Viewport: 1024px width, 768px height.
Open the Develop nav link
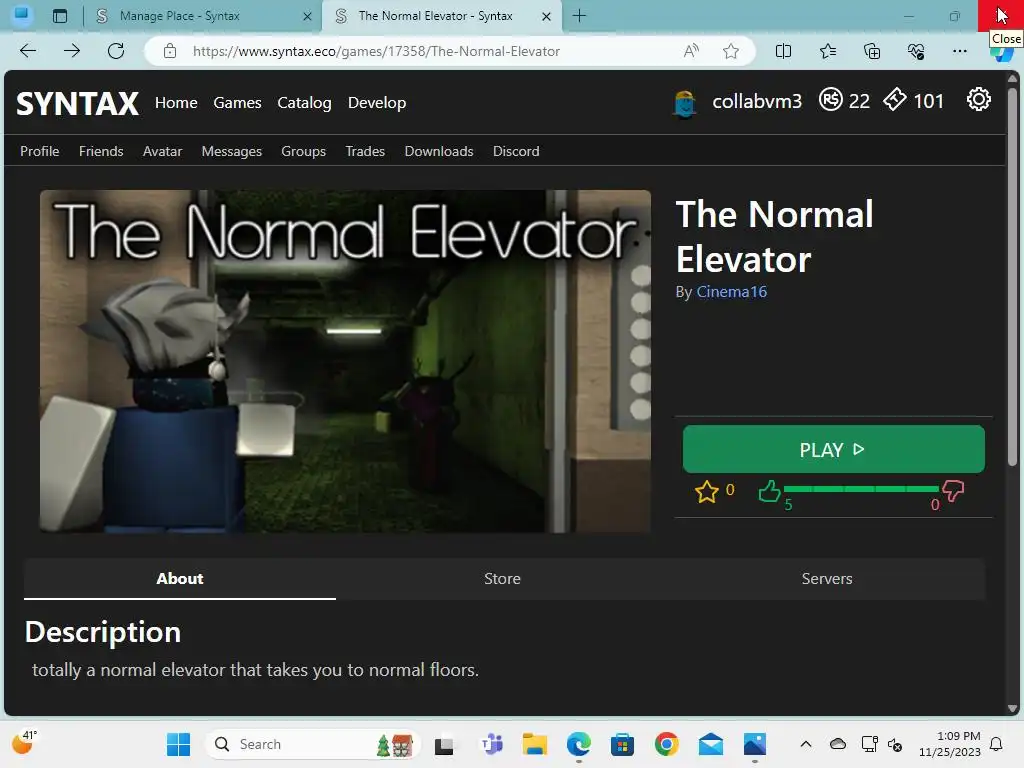click(x=377, y=103)
